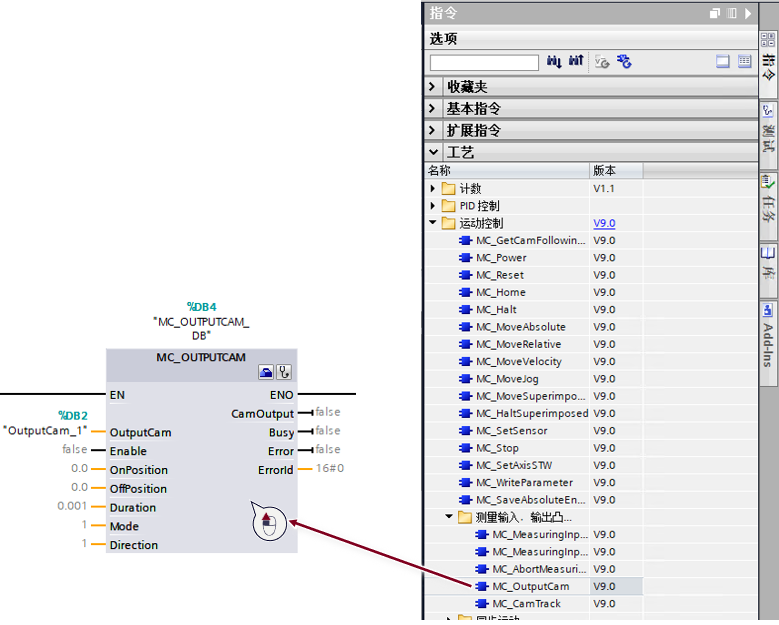This screenshot has width=779, height=625.
Task: Expand the 计数 folder
Action: point(432,189)
